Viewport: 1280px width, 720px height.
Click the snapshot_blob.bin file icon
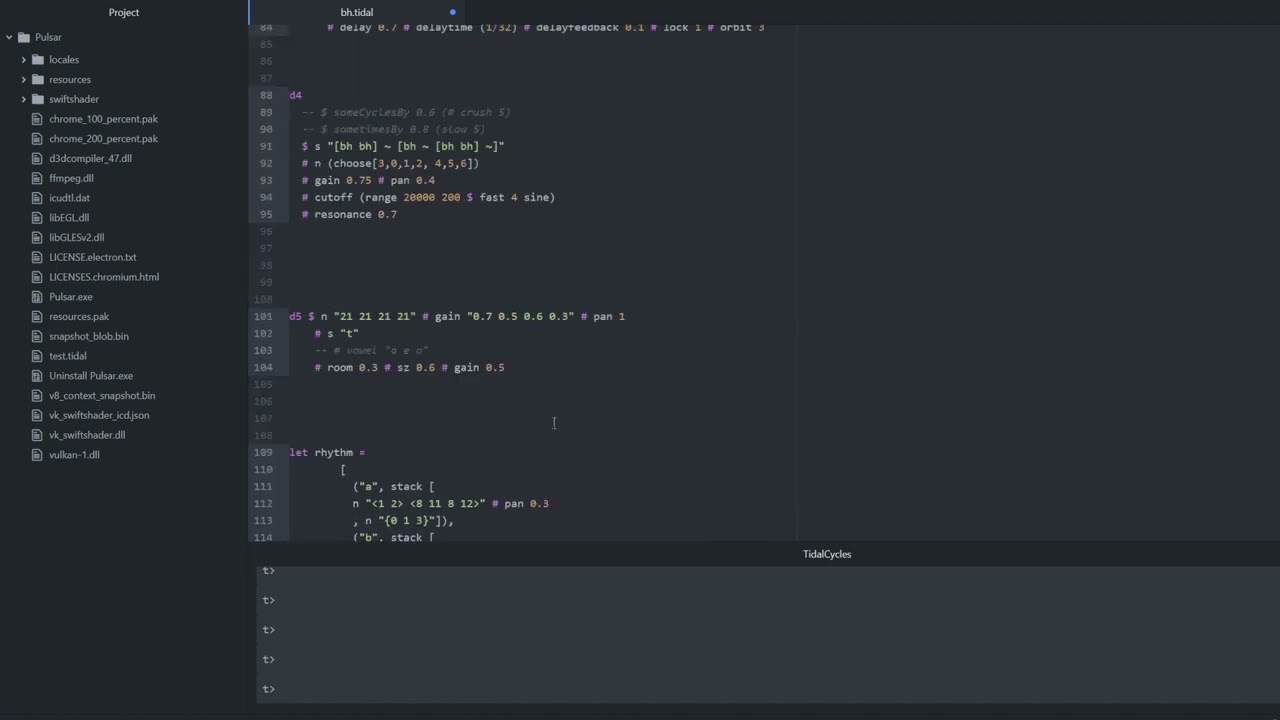tap(38, 336)
